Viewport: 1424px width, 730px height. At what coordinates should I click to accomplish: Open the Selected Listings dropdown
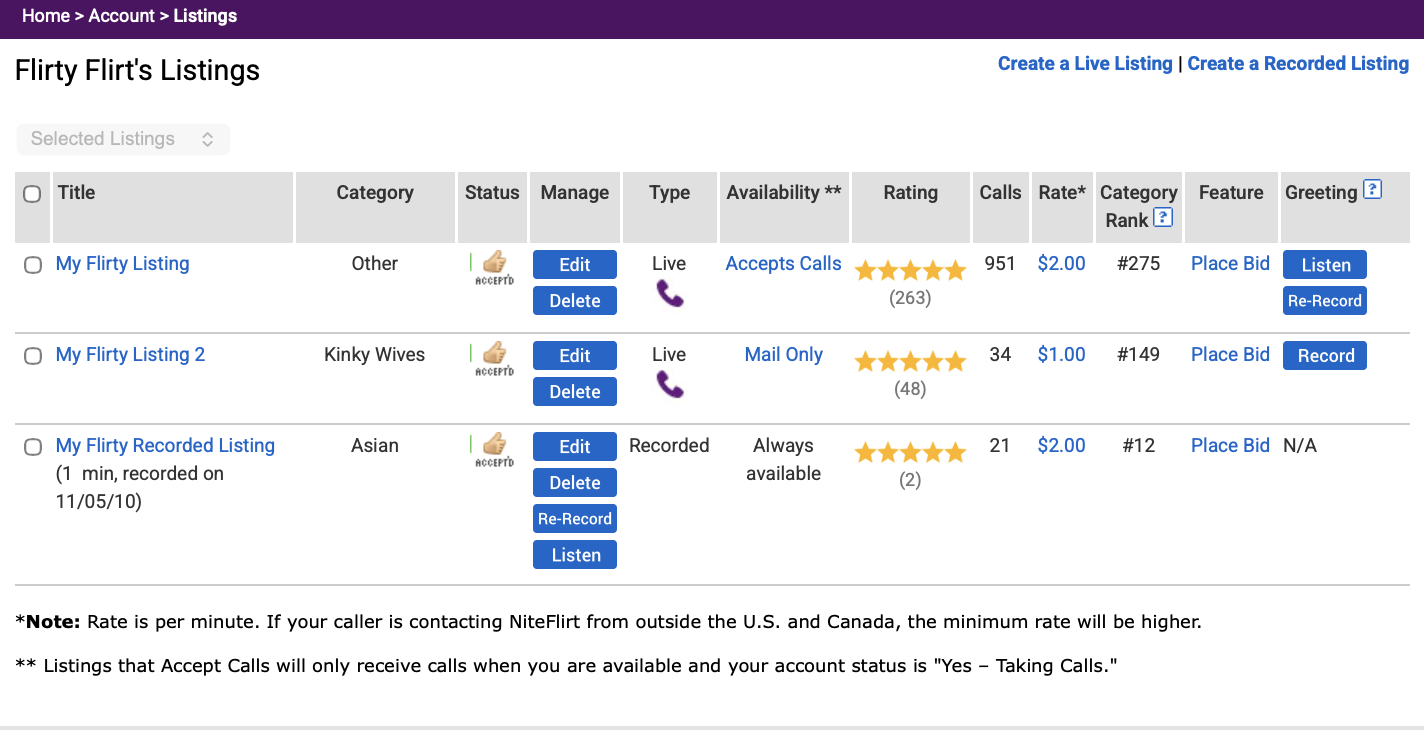coord(123,139)
